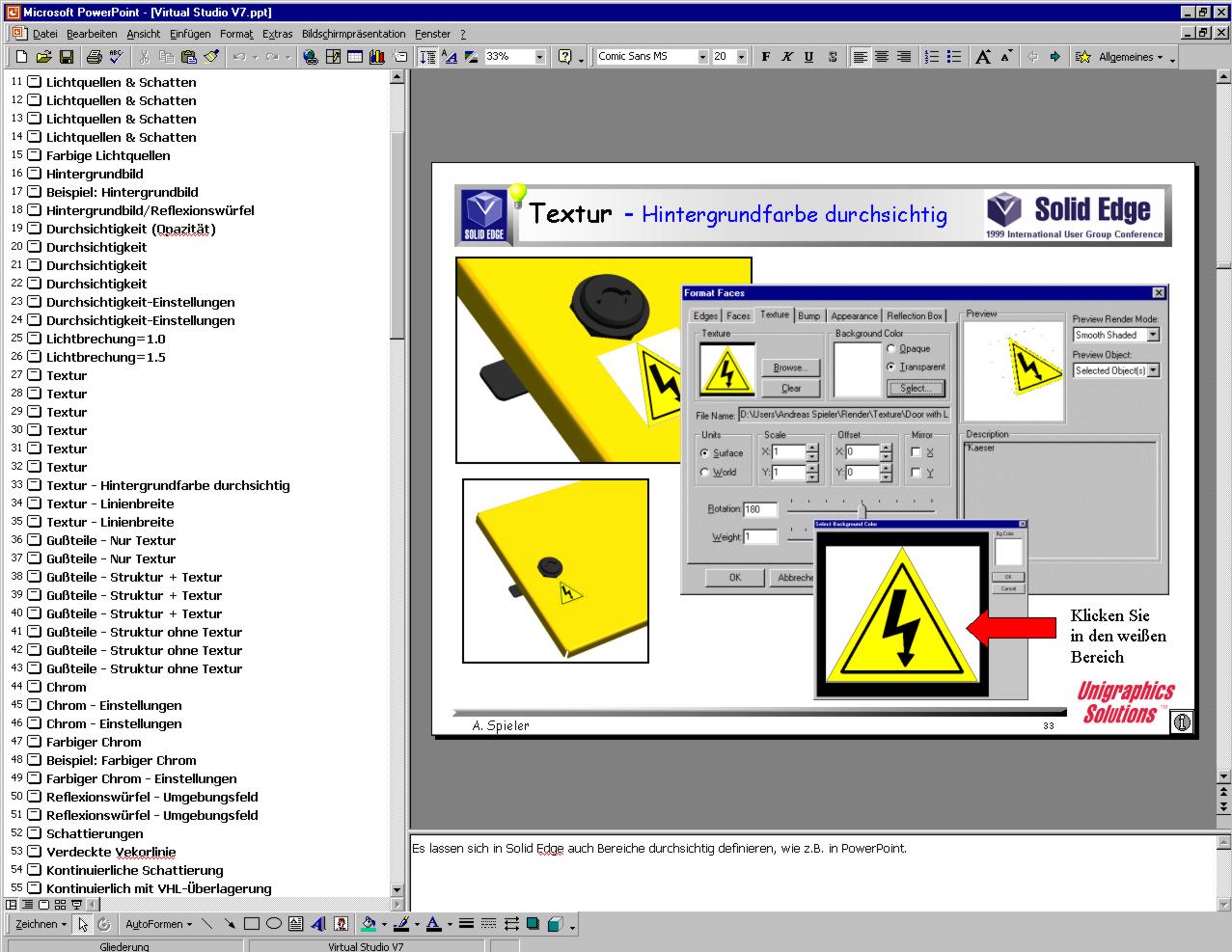Click the Dash Style icon
The height and width of the screenshot is (952, 1232).
pyautogui.click(x=488, y=924)
